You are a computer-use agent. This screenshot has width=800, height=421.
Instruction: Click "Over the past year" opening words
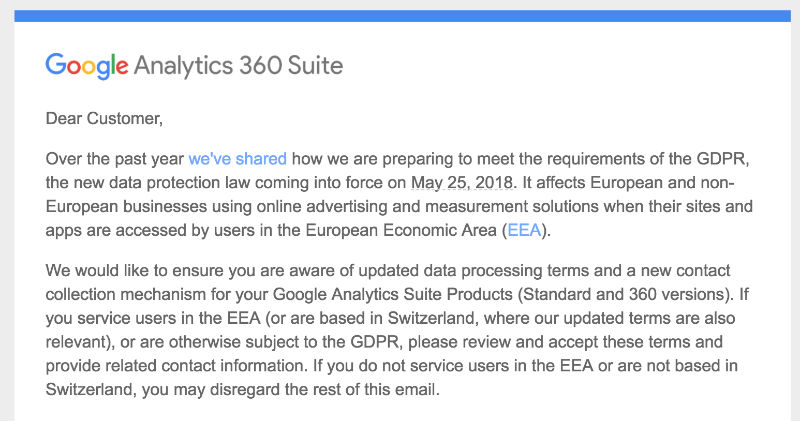click(114, 159)
